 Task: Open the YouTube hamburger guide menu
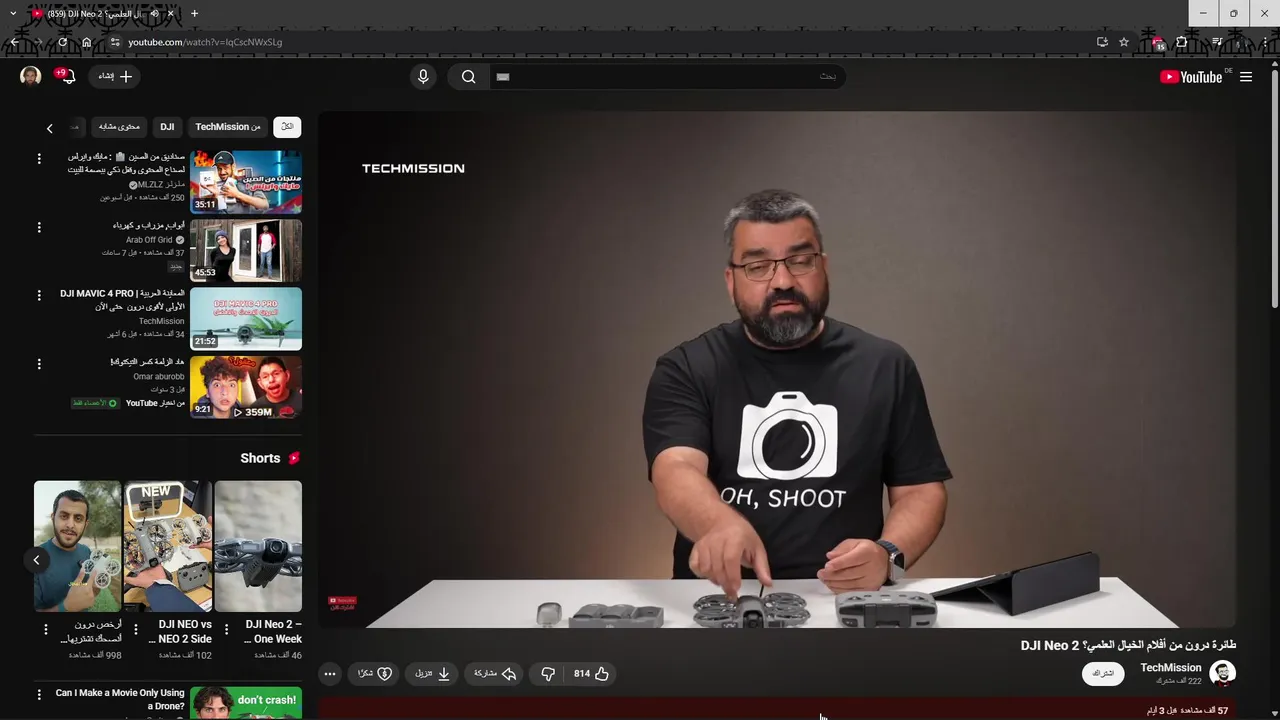point(1246,77)
